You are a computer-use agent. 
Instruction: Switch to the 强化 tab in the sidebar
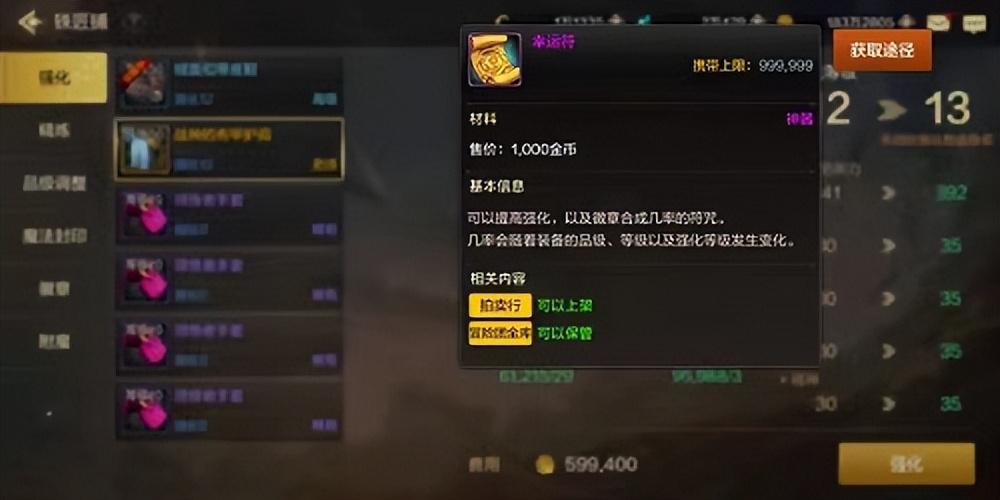pyautogui.click(x=54, y=78)
